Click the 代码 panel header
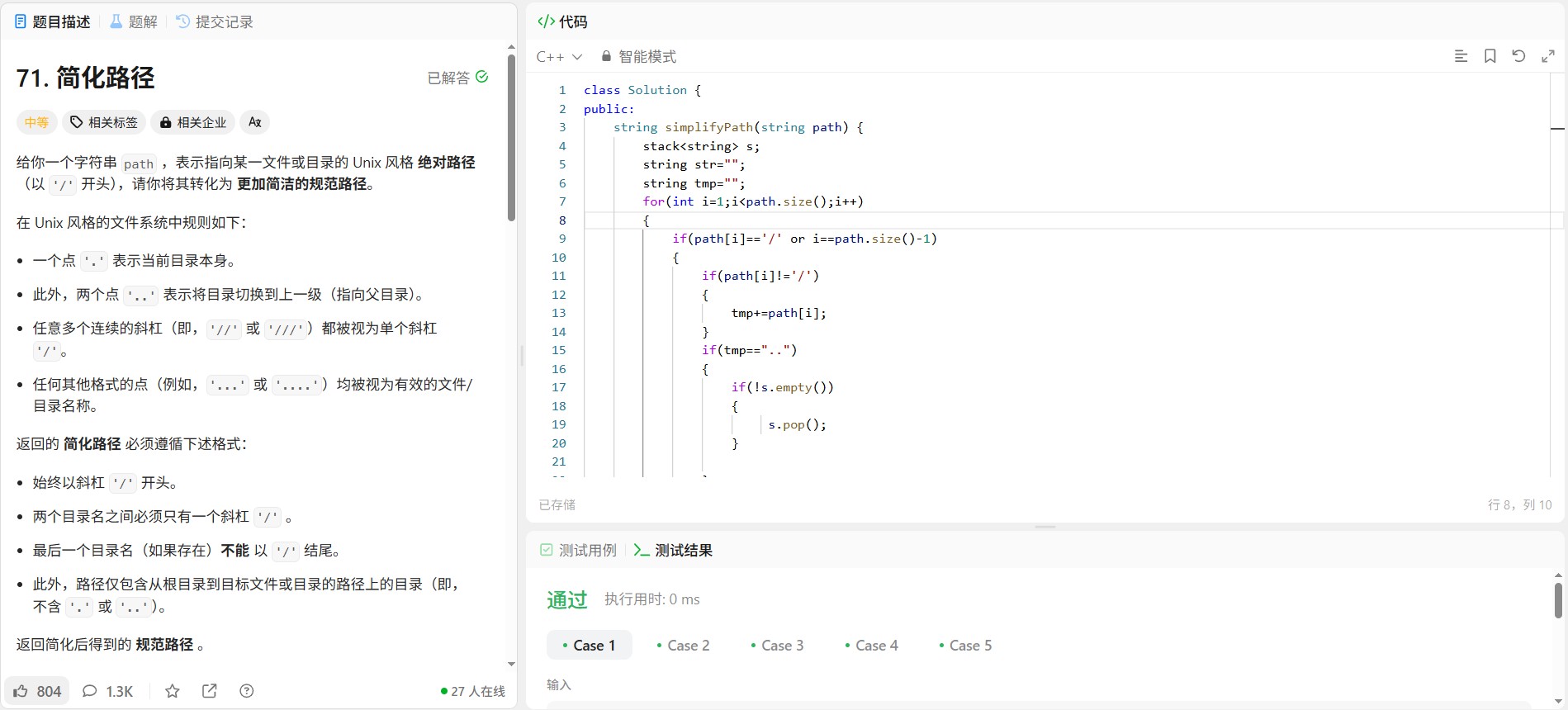This screenshot has width=1568, height=710. (x=562, y=21)
